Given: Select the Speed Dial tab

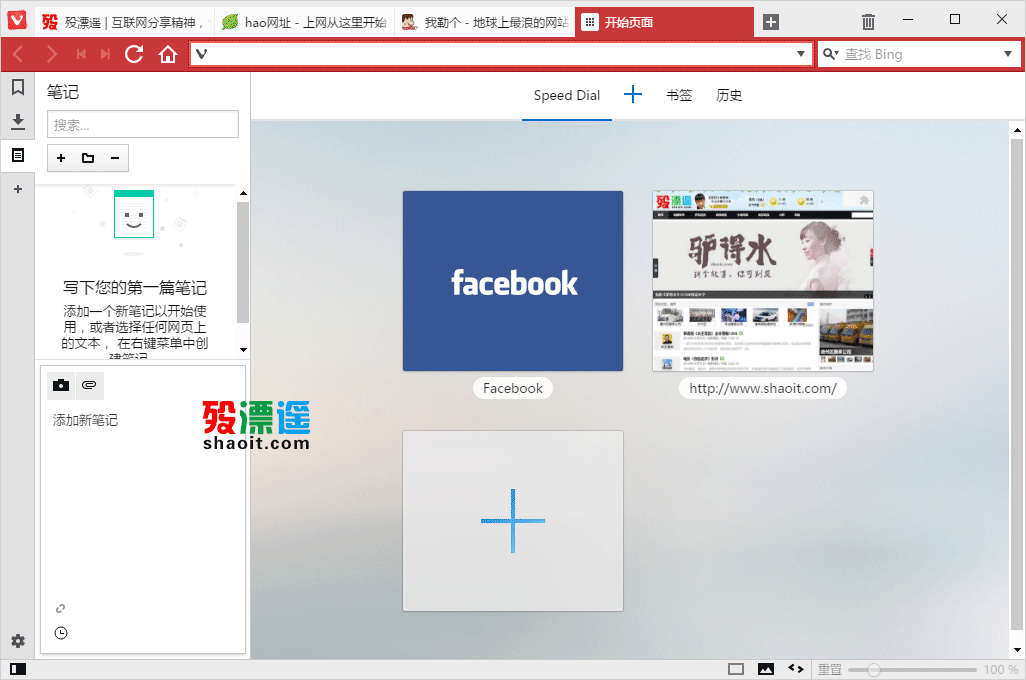Looking at the screenshot, I should pos(567,96).
